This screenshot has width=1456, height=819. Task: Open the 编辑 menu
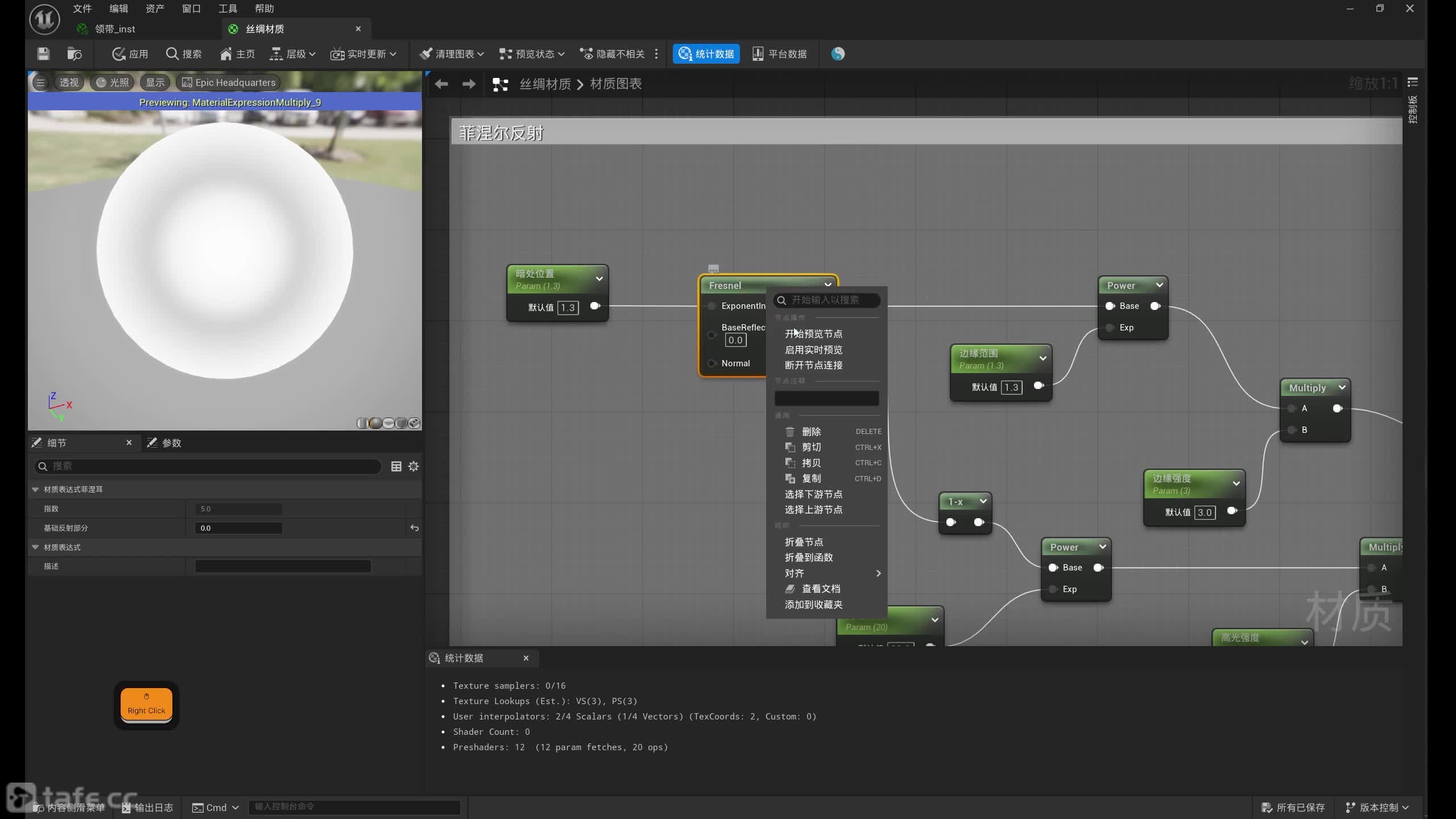click(118, 9)
